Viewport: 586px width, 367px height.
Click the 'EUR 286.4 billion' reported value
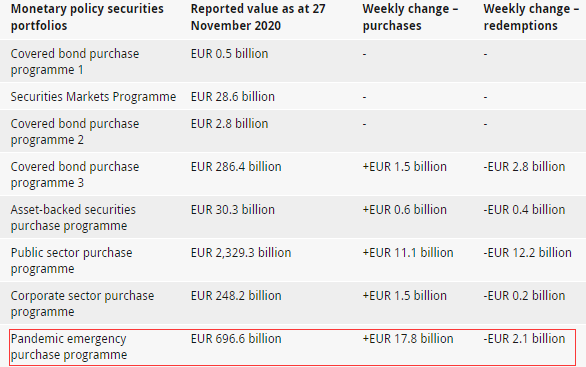tap(236, 167)
